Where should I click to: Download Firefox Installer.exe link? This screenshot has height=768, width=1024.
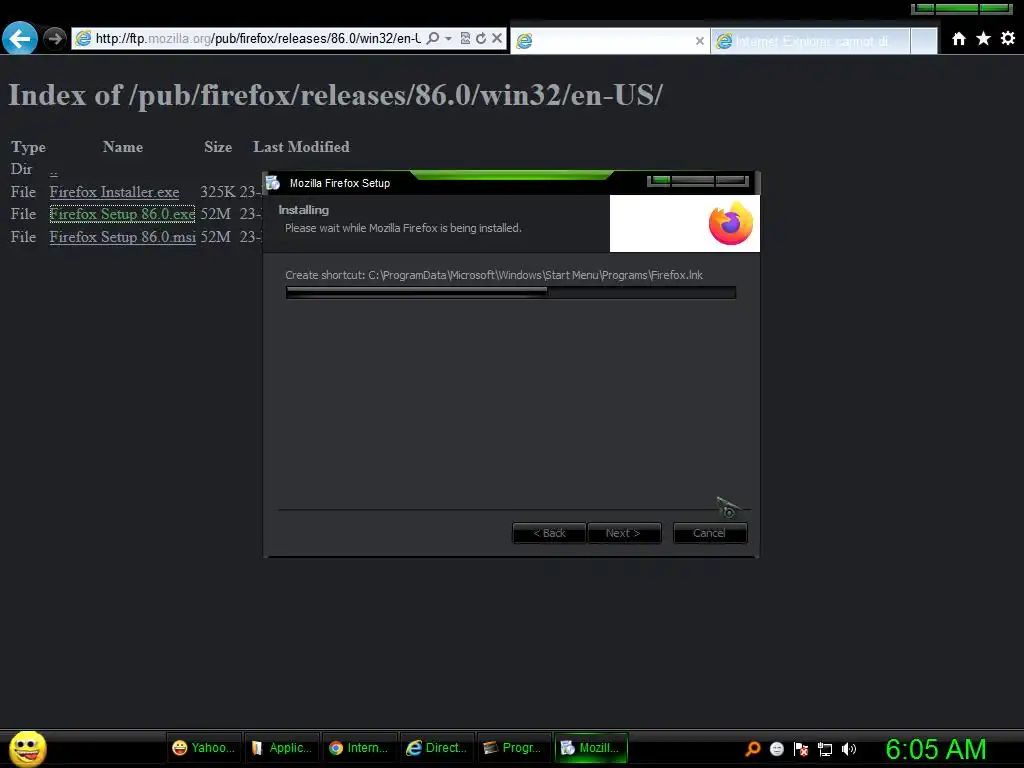[114, 192]
